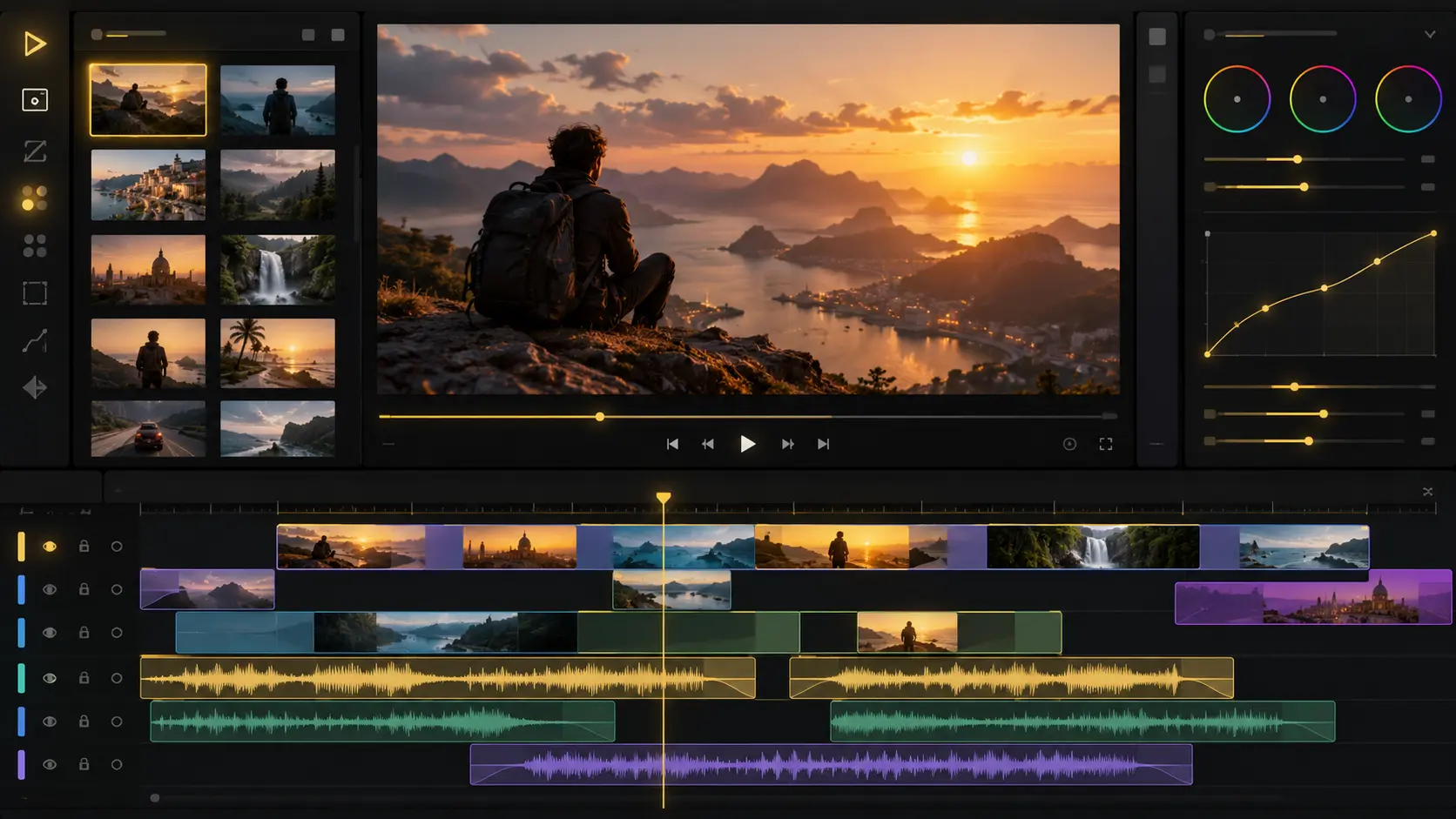
Task: Toggle the circle button on the yellow waveform track
Action: [x=117, y=678]
